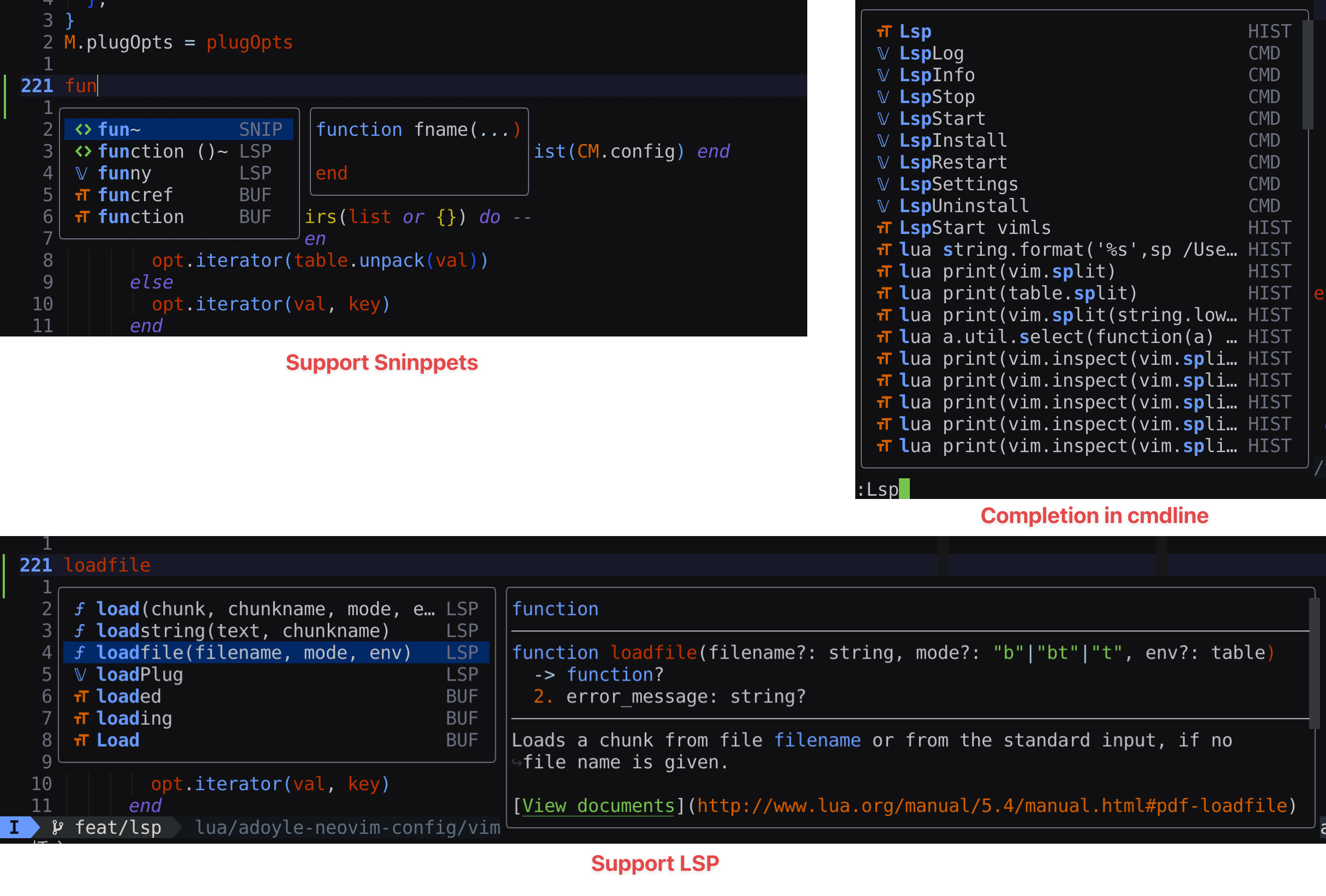The height and width of the screenshot is (896, 1326).
Task: Open the View documents link
Action: tap(597, 806)
